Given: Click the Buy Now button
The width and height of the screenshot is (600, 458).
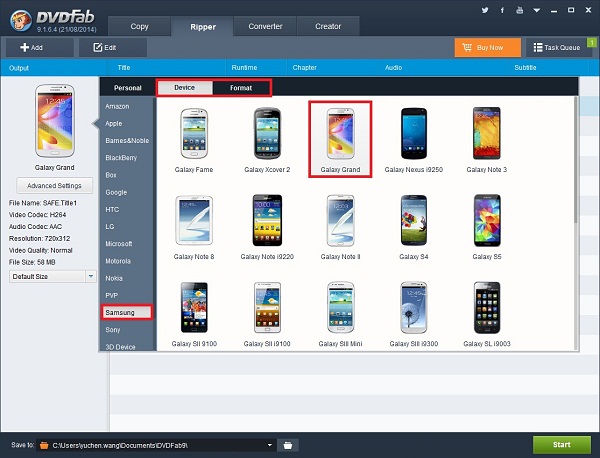Looking at the screenshot, I should click(488, 47).
